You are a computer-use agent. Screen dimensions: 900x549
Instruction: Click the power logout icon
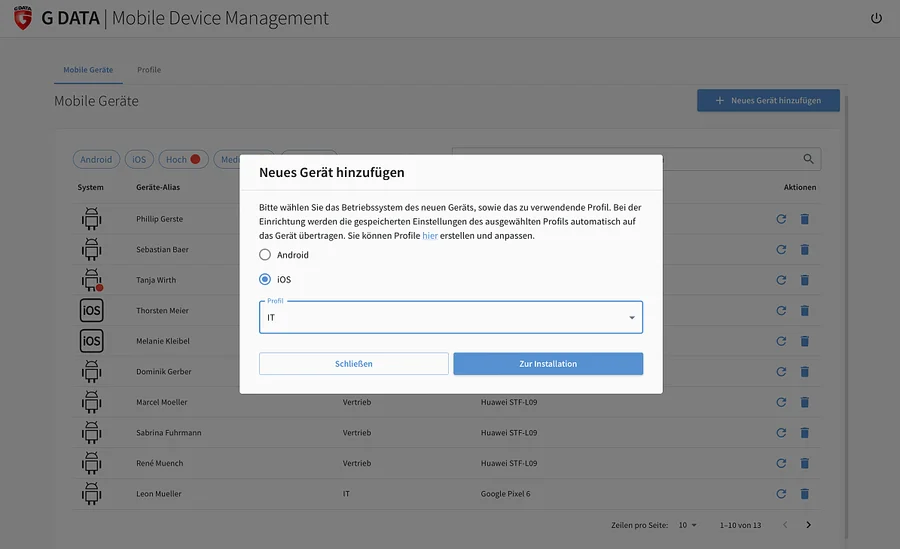[x=876, y=18]
